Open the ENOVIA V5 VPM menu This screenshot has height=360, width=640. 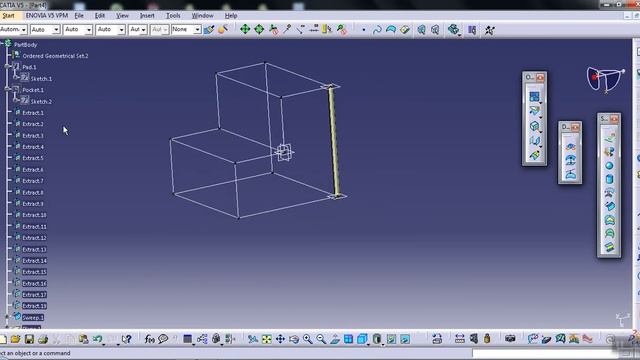point(47,16)
